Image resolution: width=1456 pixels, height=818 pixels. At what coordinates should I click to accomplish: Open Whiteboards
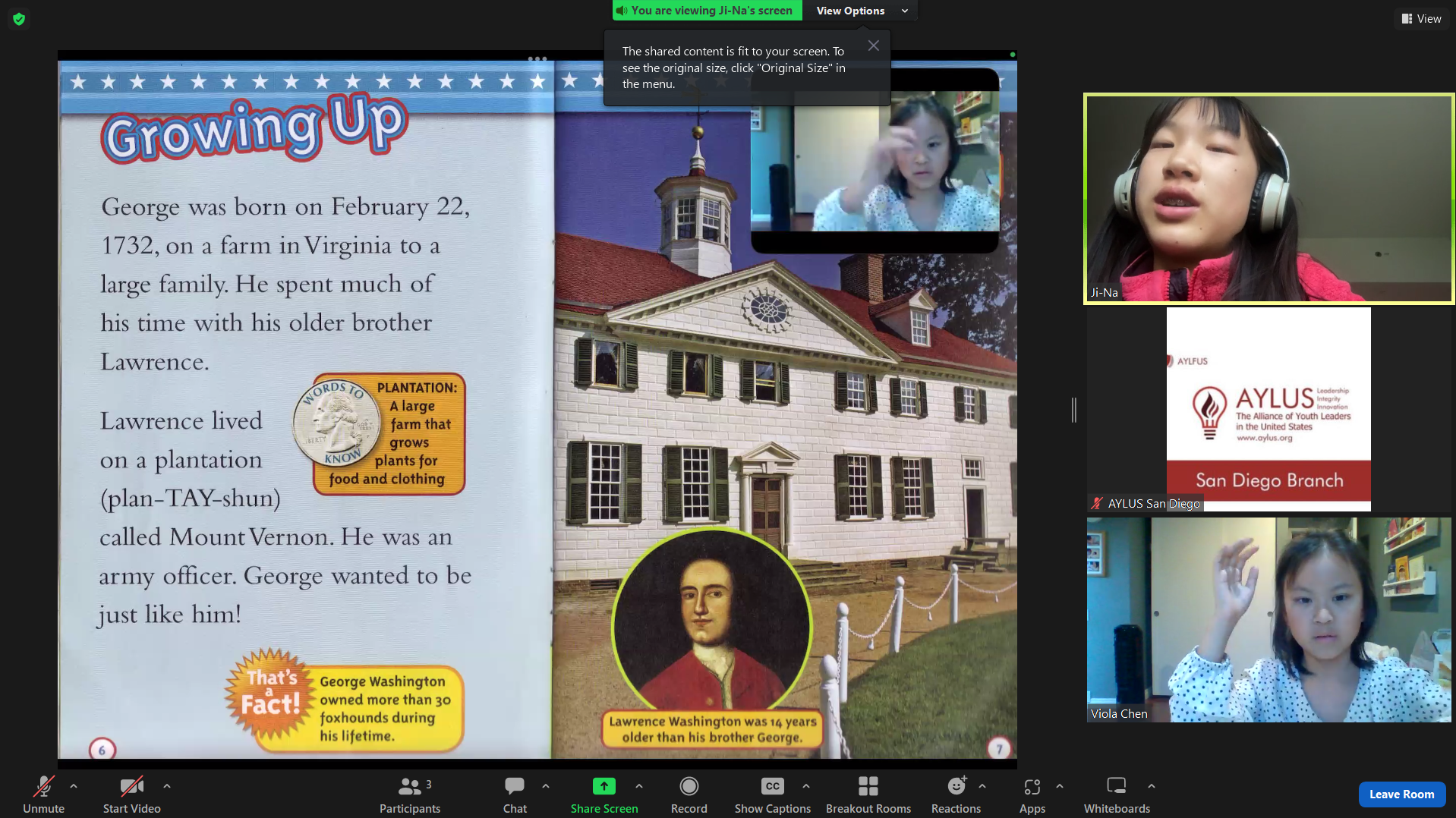coord(1117,794)
